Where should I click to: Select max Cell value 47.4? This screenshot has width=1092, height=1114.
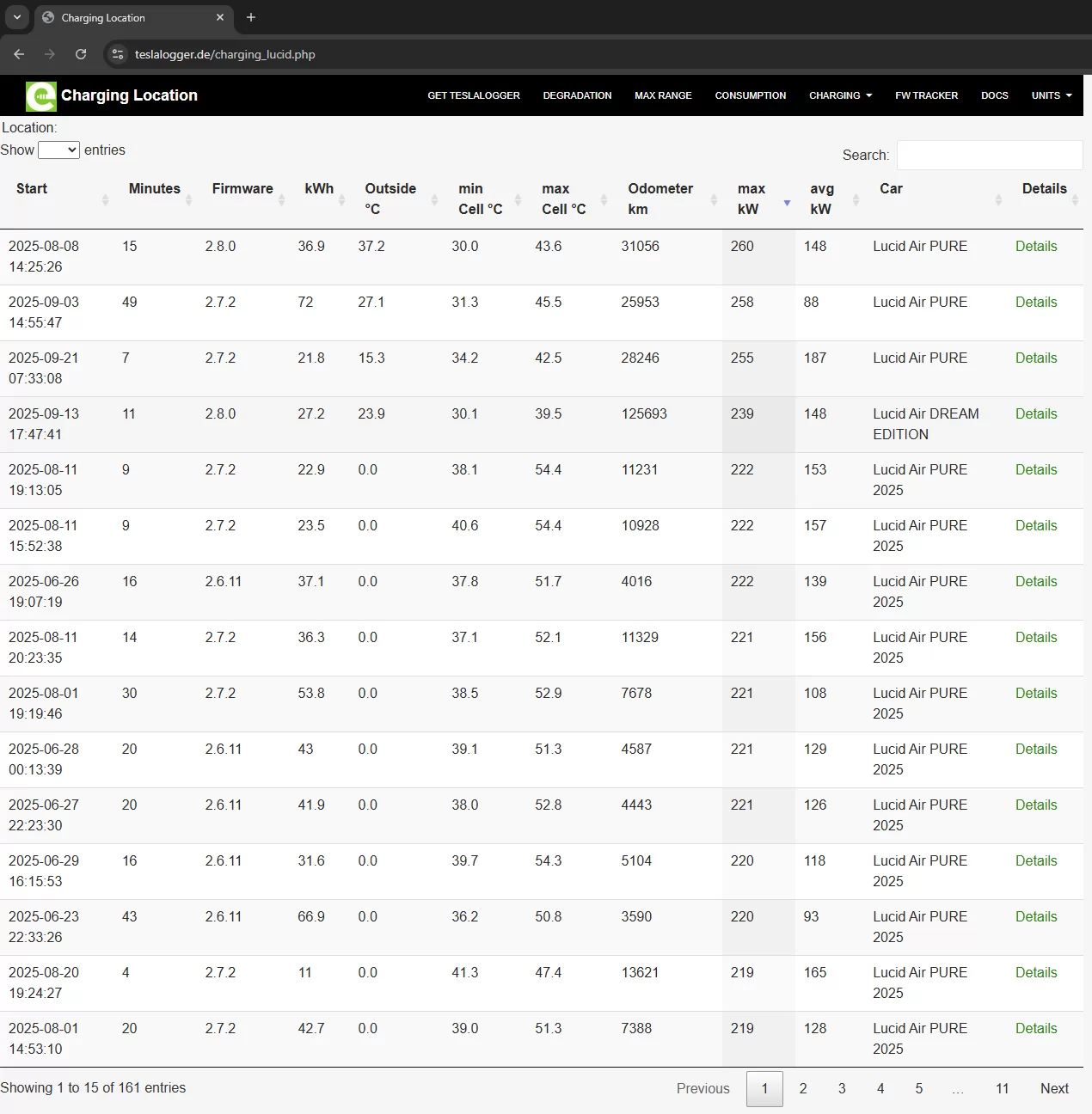coord(549,972)
